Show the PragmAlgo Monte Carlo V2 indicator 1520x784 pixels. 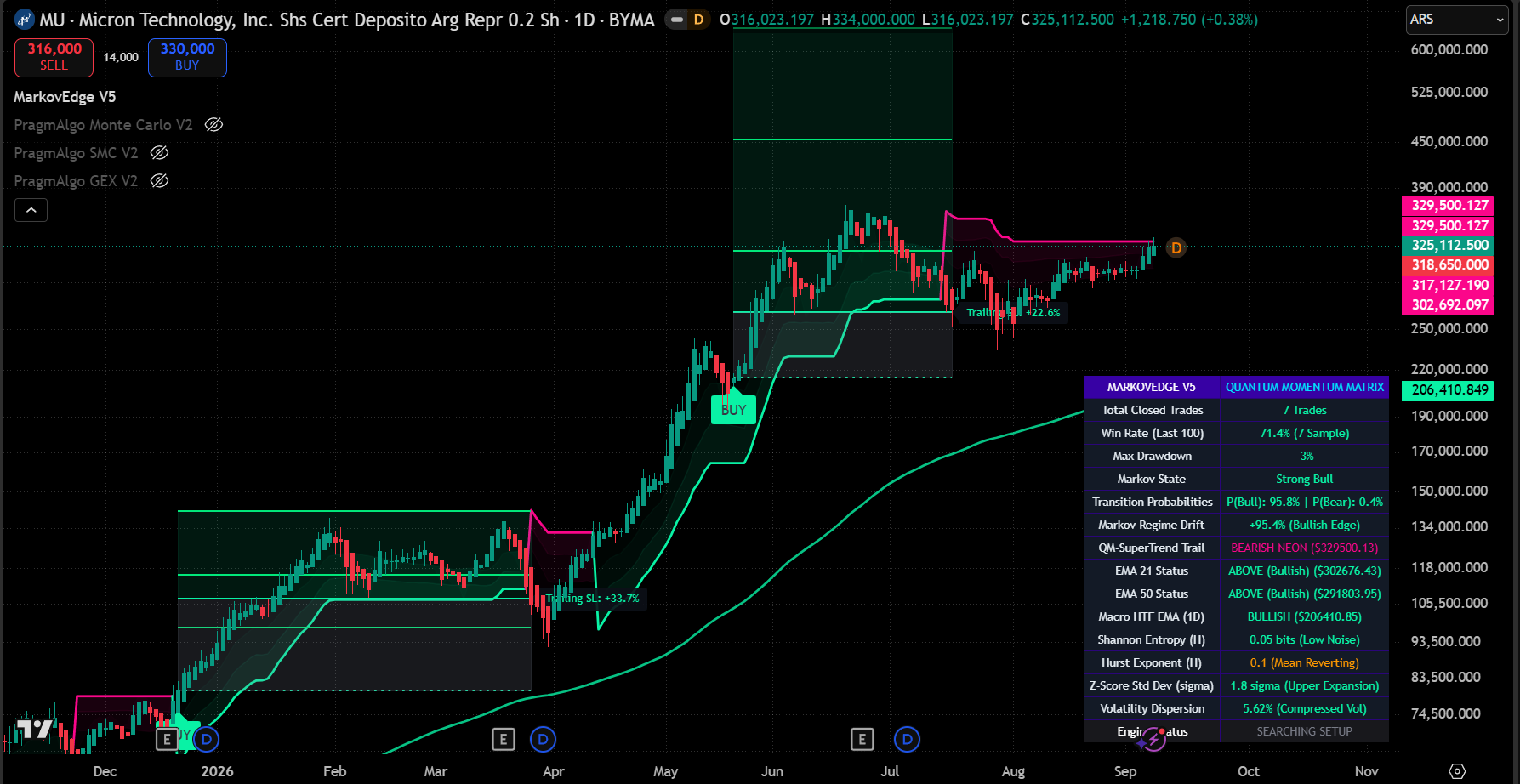coord(214,125)
